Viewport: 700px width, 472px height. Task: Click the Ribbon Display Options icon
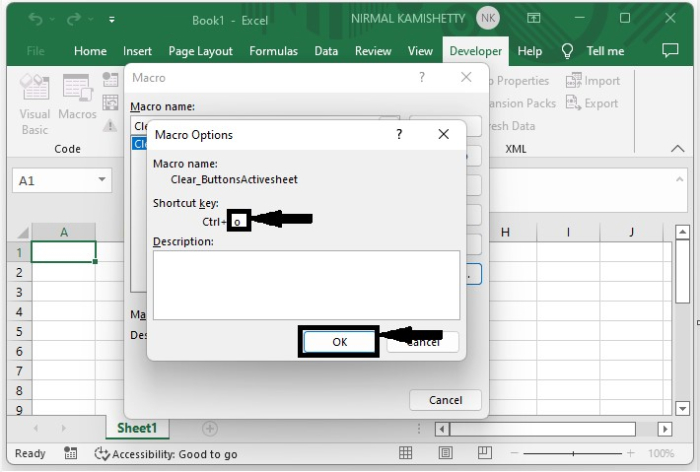tap(533, 18)
